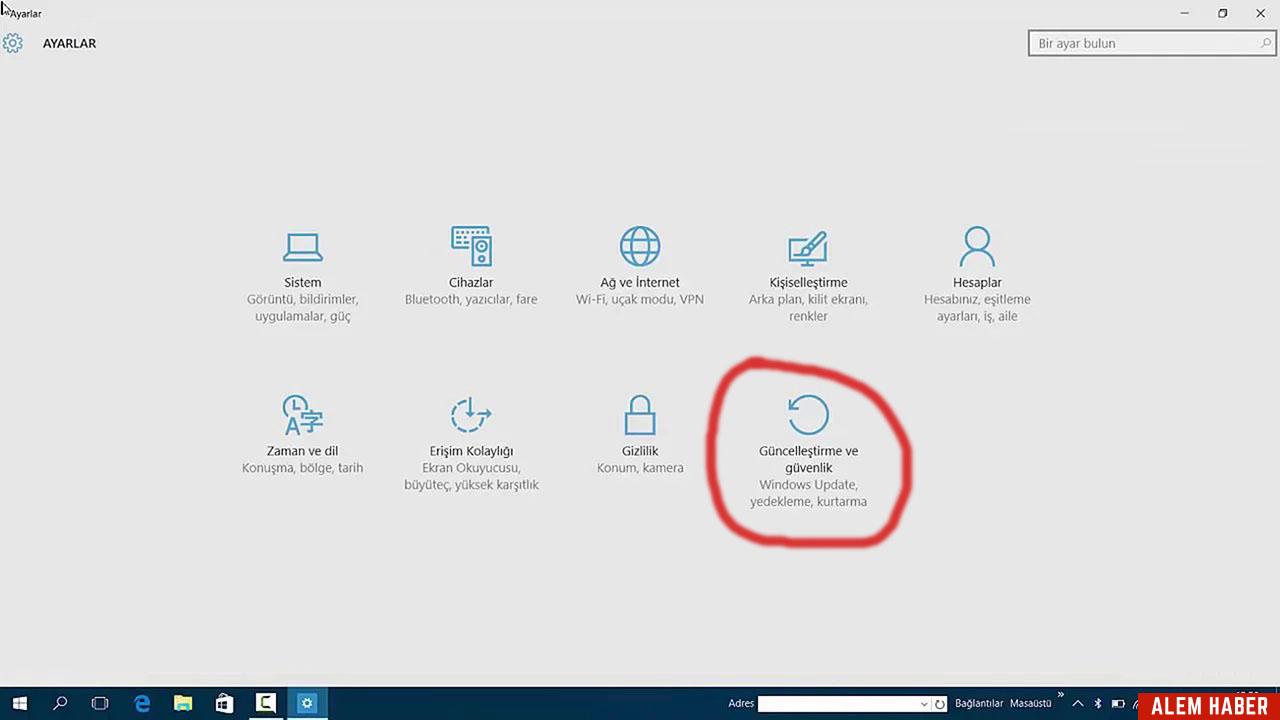Open File Explorer from the taskbar

coord(182,703)
